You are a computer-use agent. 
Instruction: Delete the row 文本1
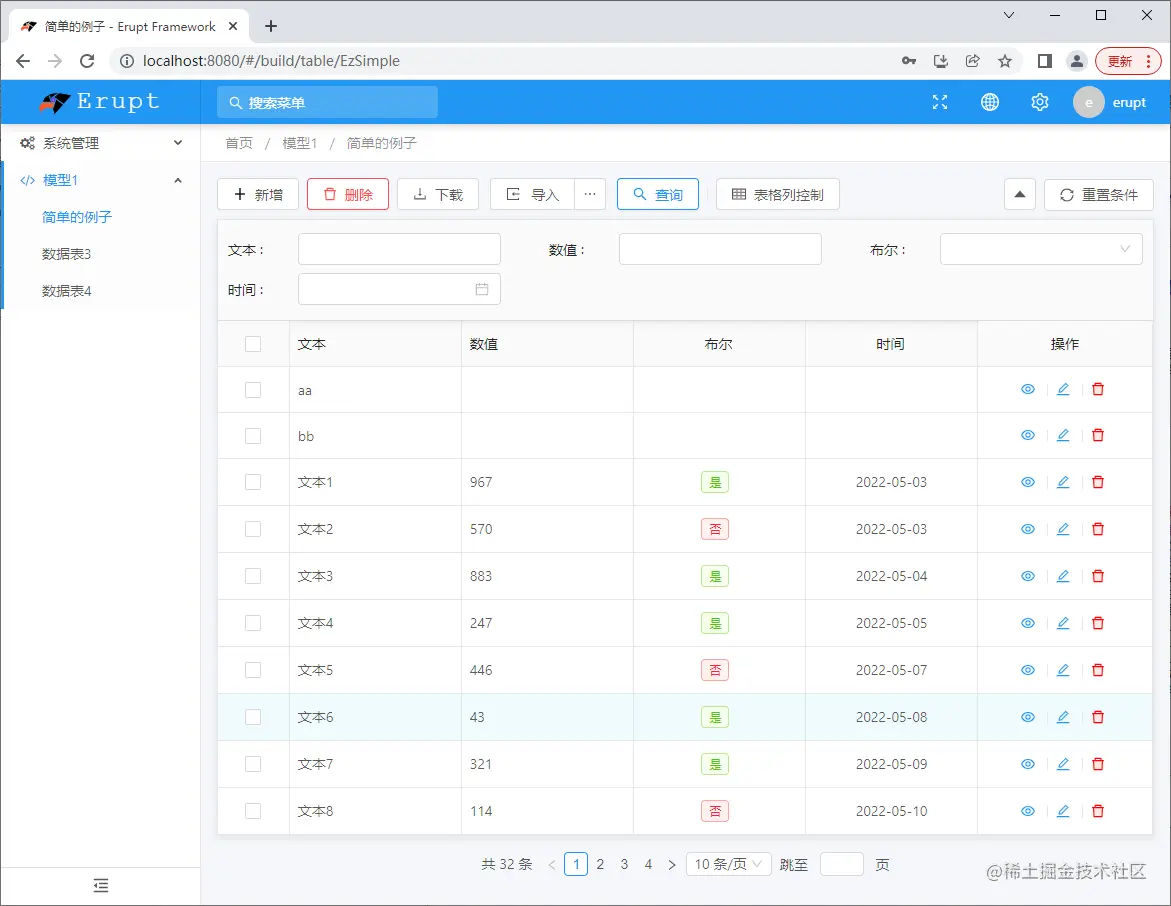[x=1098, y=482]
